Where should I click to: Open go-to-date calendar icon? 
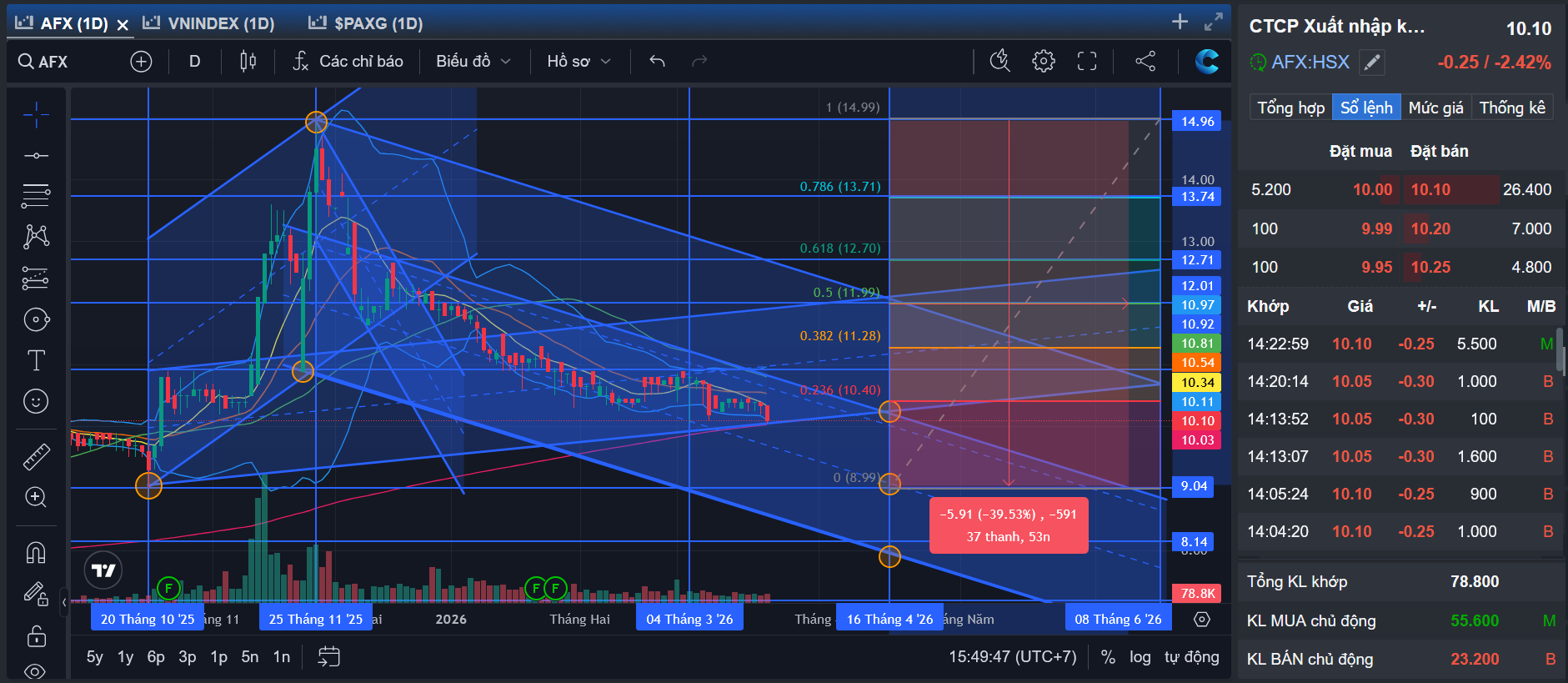click(x=329, y=657)
